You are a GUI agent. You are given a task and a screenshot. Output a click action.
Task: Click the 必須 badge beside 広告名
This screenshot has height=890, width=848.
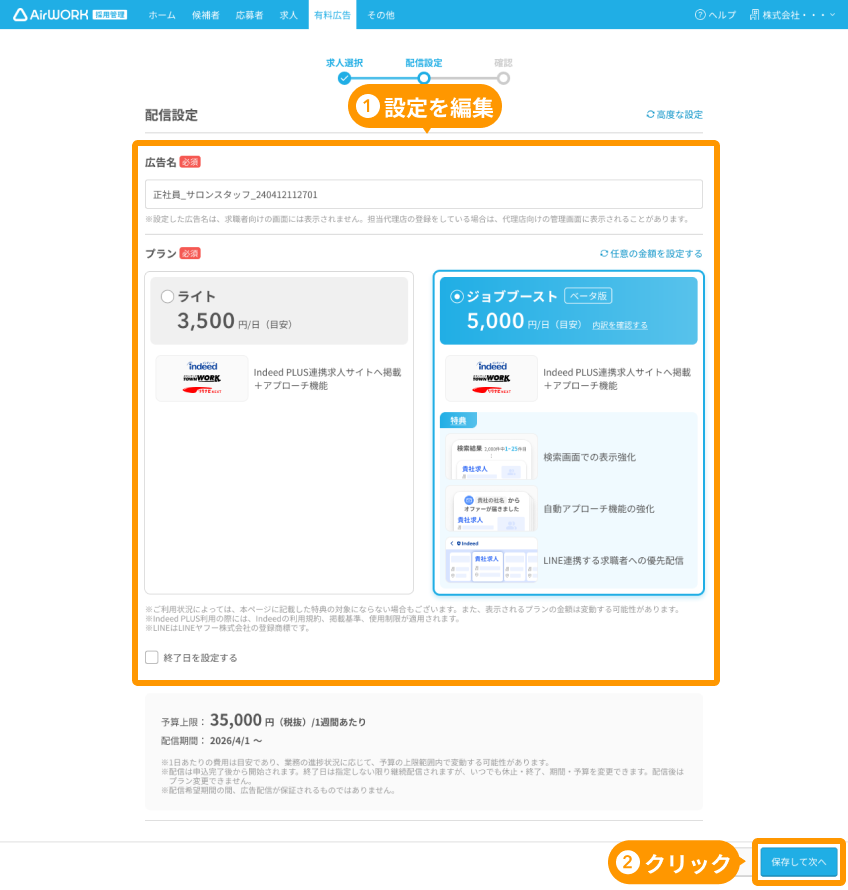(x=190, y=162)
